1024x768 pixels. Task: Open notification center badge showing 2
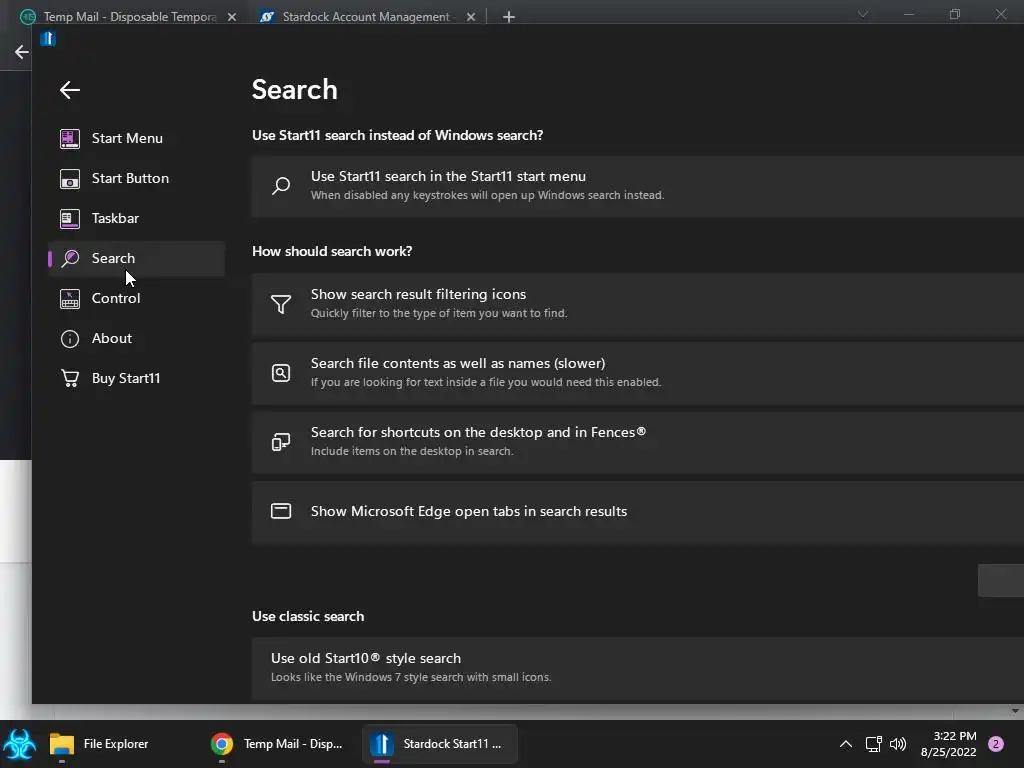pos(996,744)
